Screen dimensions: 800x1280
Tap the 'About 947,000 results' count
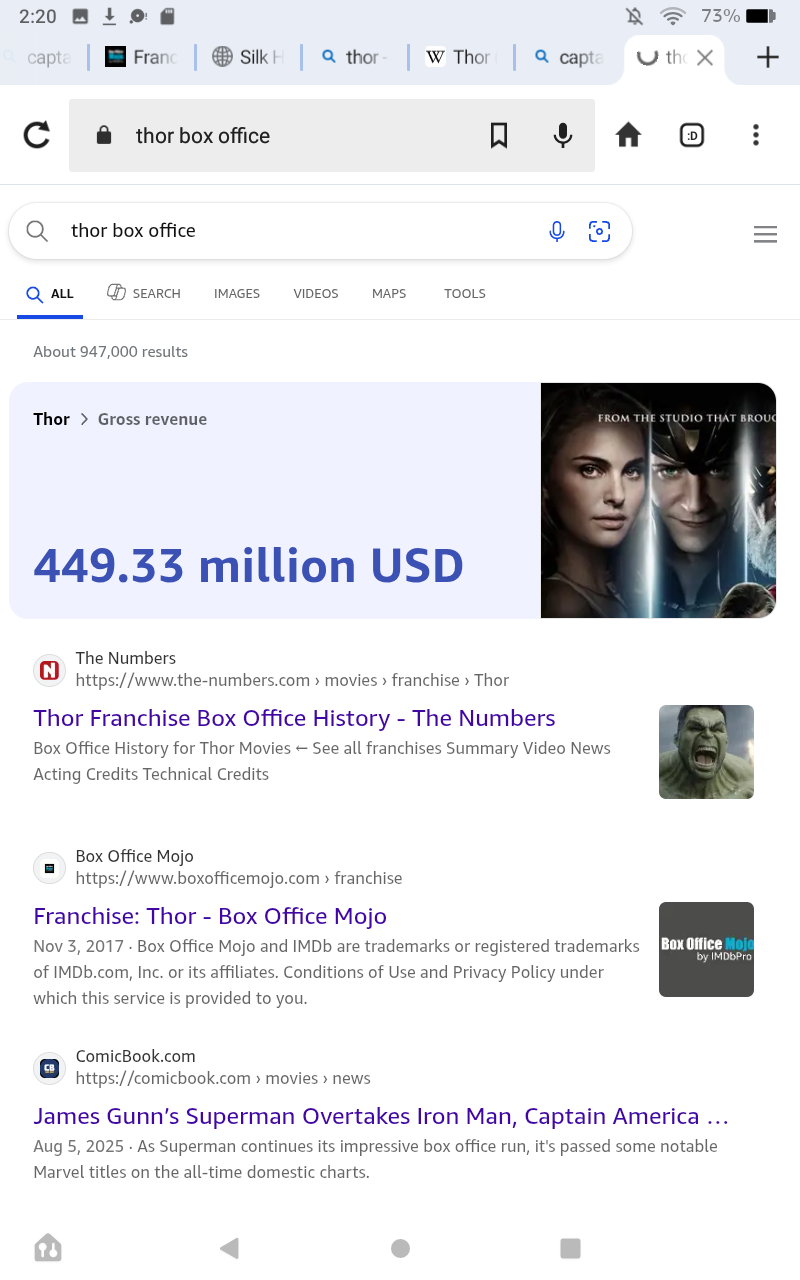point(111,352)
